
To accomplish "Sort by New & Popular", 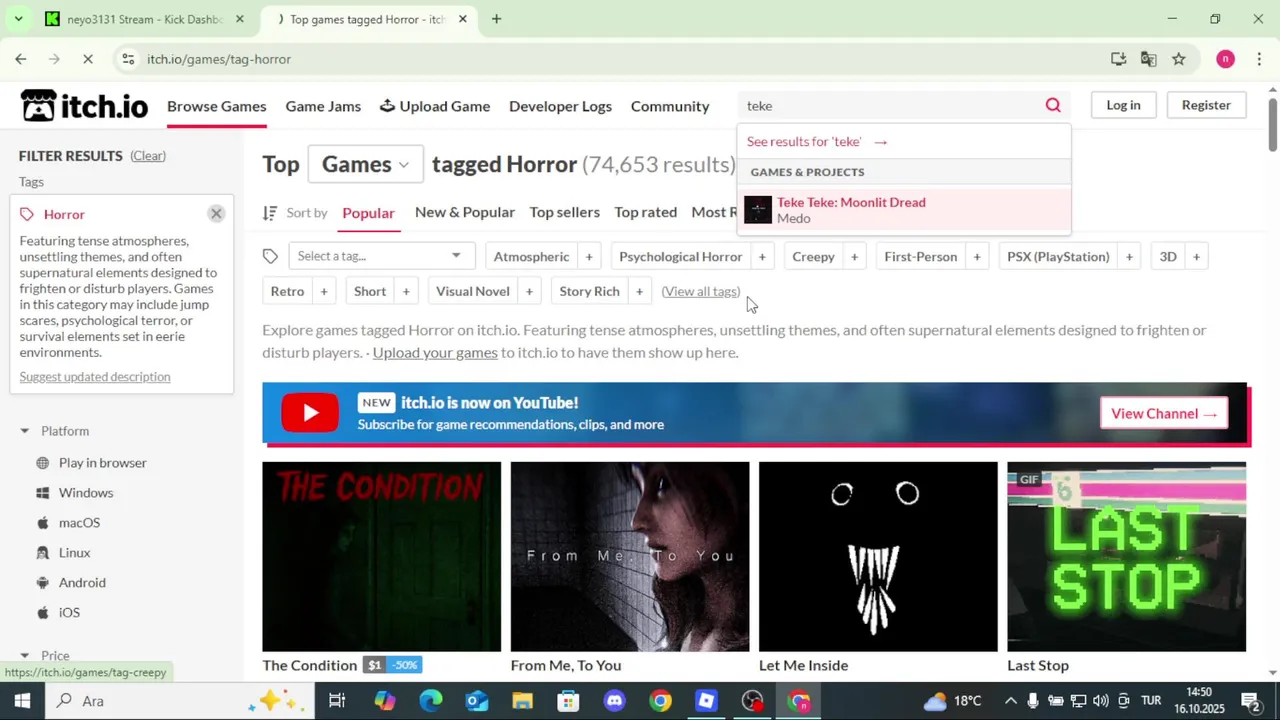I will coord(465,212).
